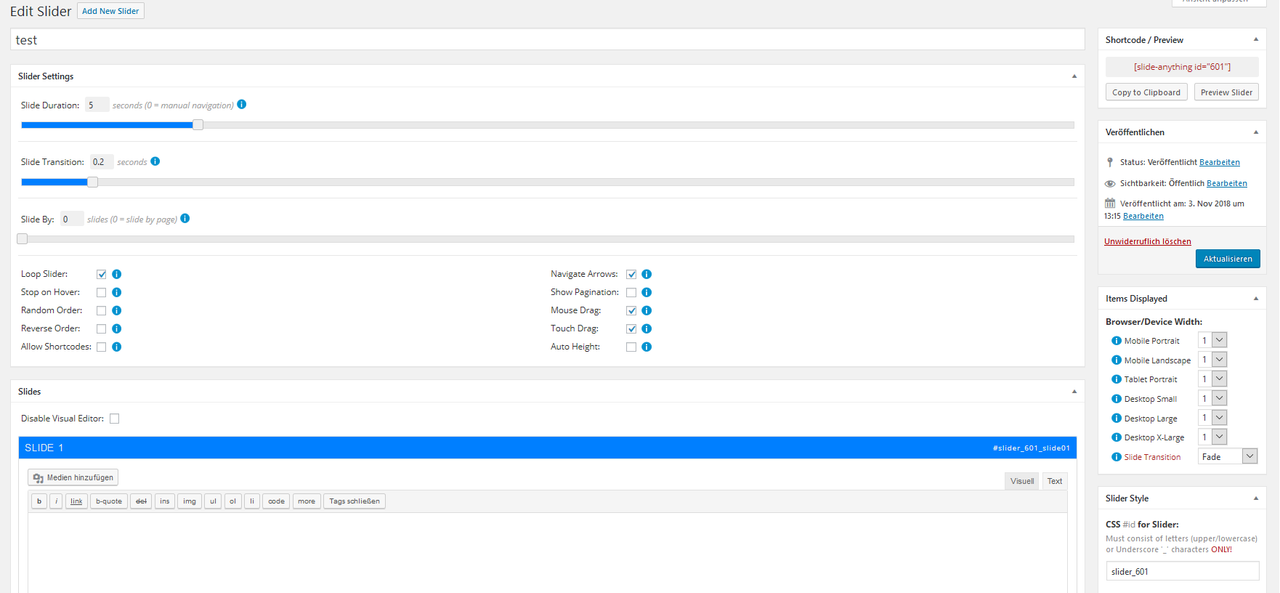Screen dimensions: 1280x593
Task: Open info icon next to Slide By
Action: (185, 218)
